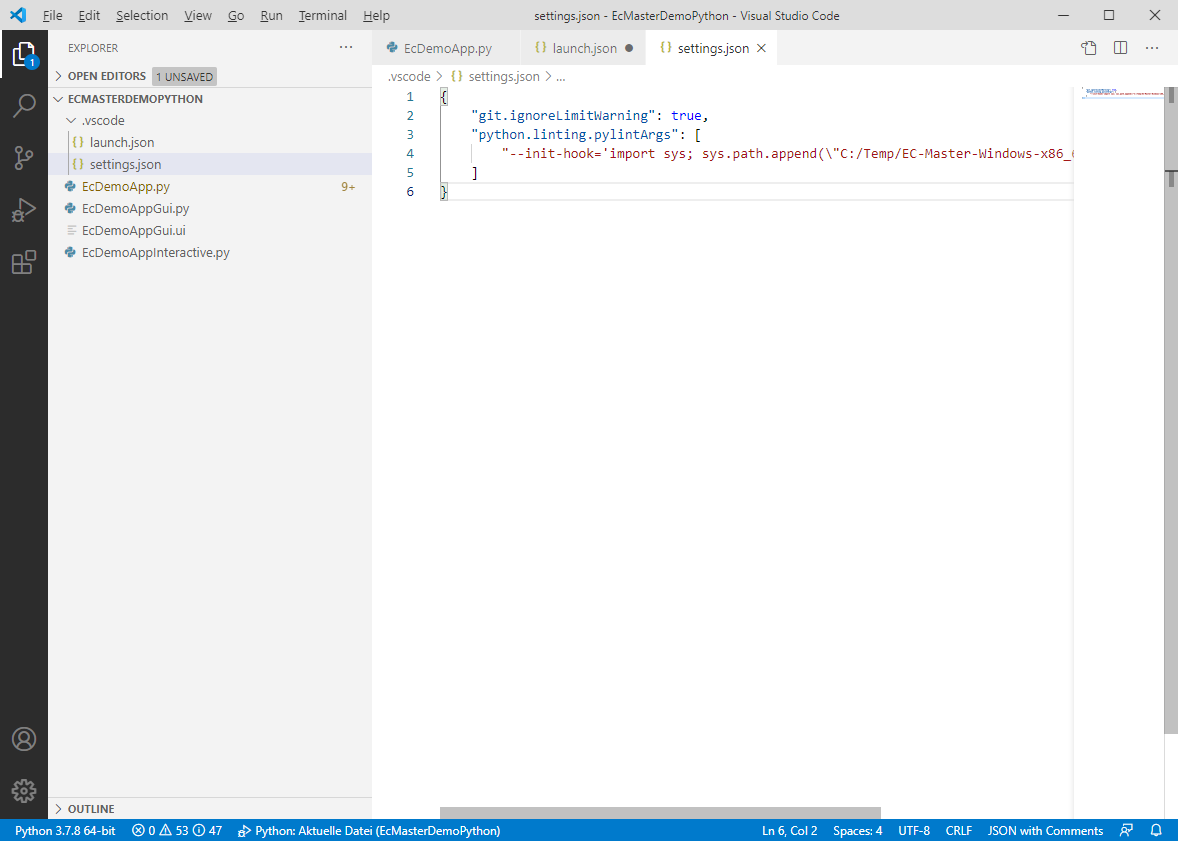
Task: Click the horizontal scrollbar in the editor
Action: point(660,813)
